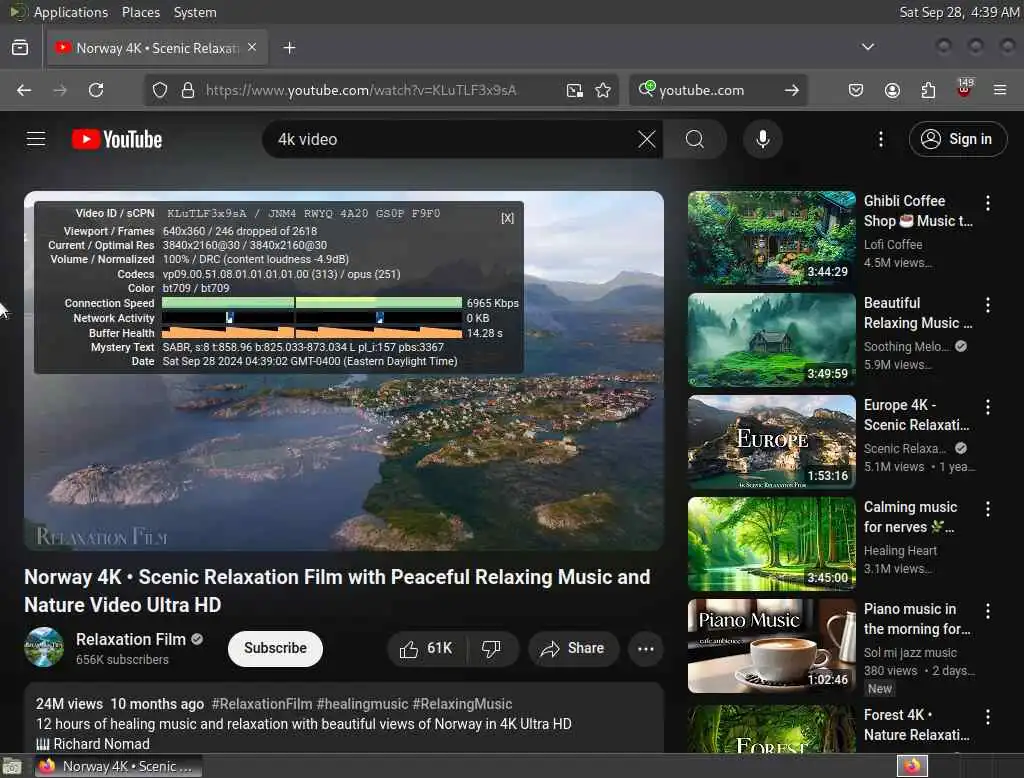The height and width of the screenshot is (778, 1024).
Task: Click the Firefox View icon
Action: 20,48
